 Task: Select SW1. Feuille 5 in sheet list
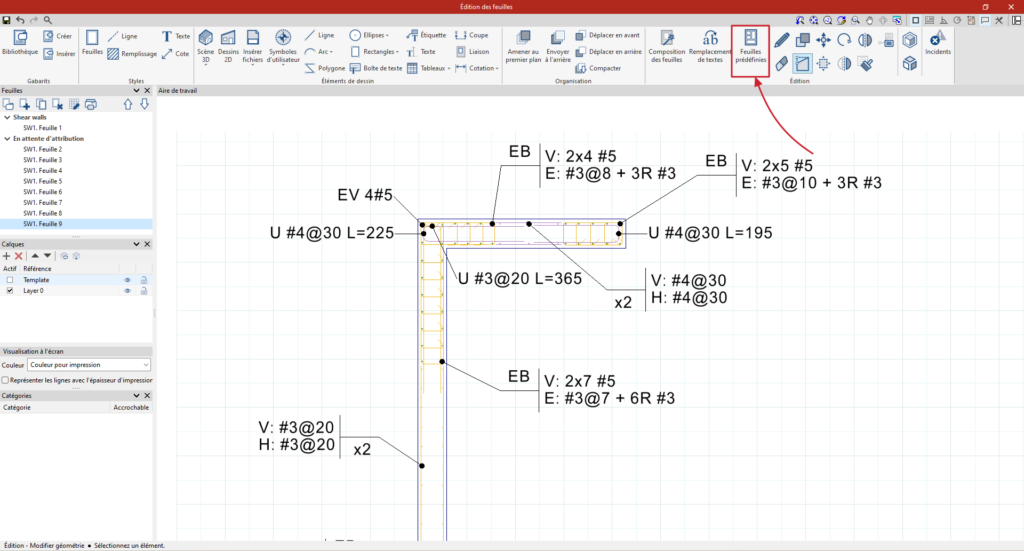point(43,181)
